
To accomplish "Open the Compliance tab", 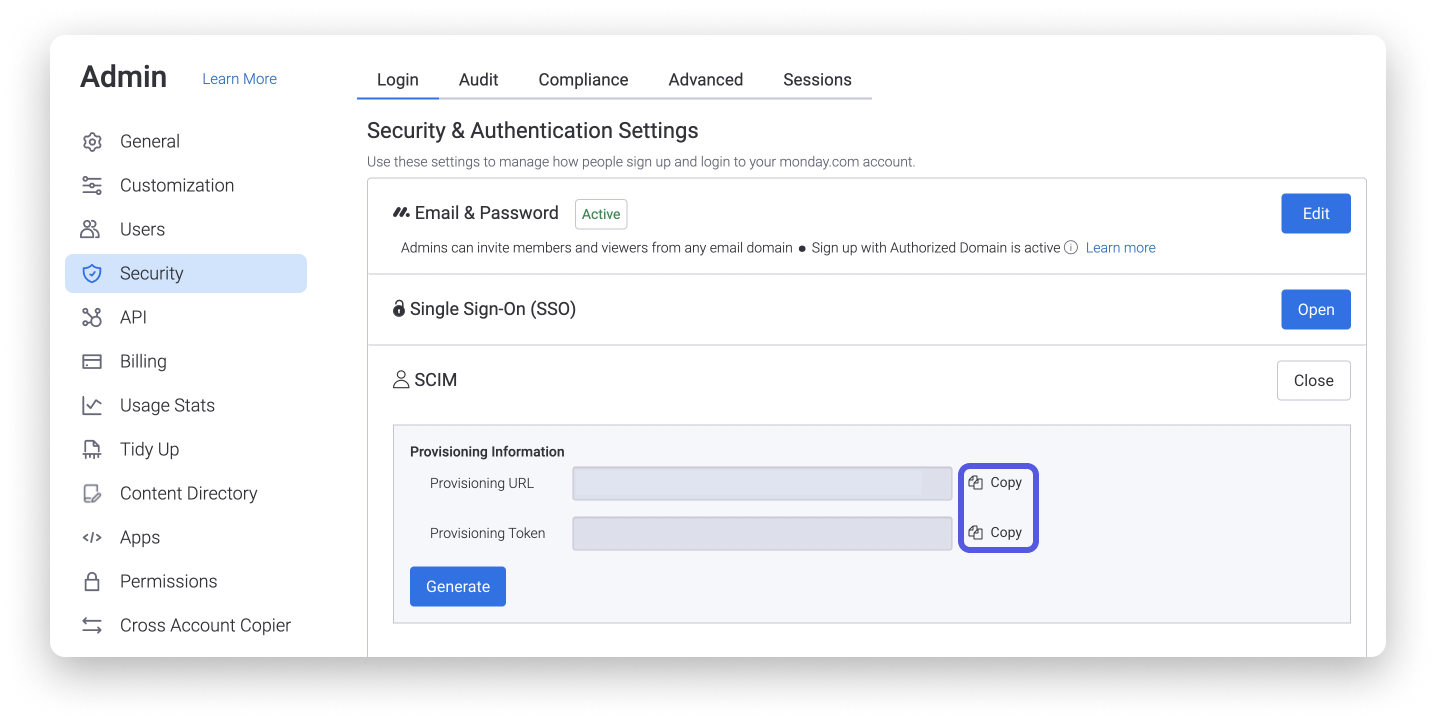I will tap(583, 79).
